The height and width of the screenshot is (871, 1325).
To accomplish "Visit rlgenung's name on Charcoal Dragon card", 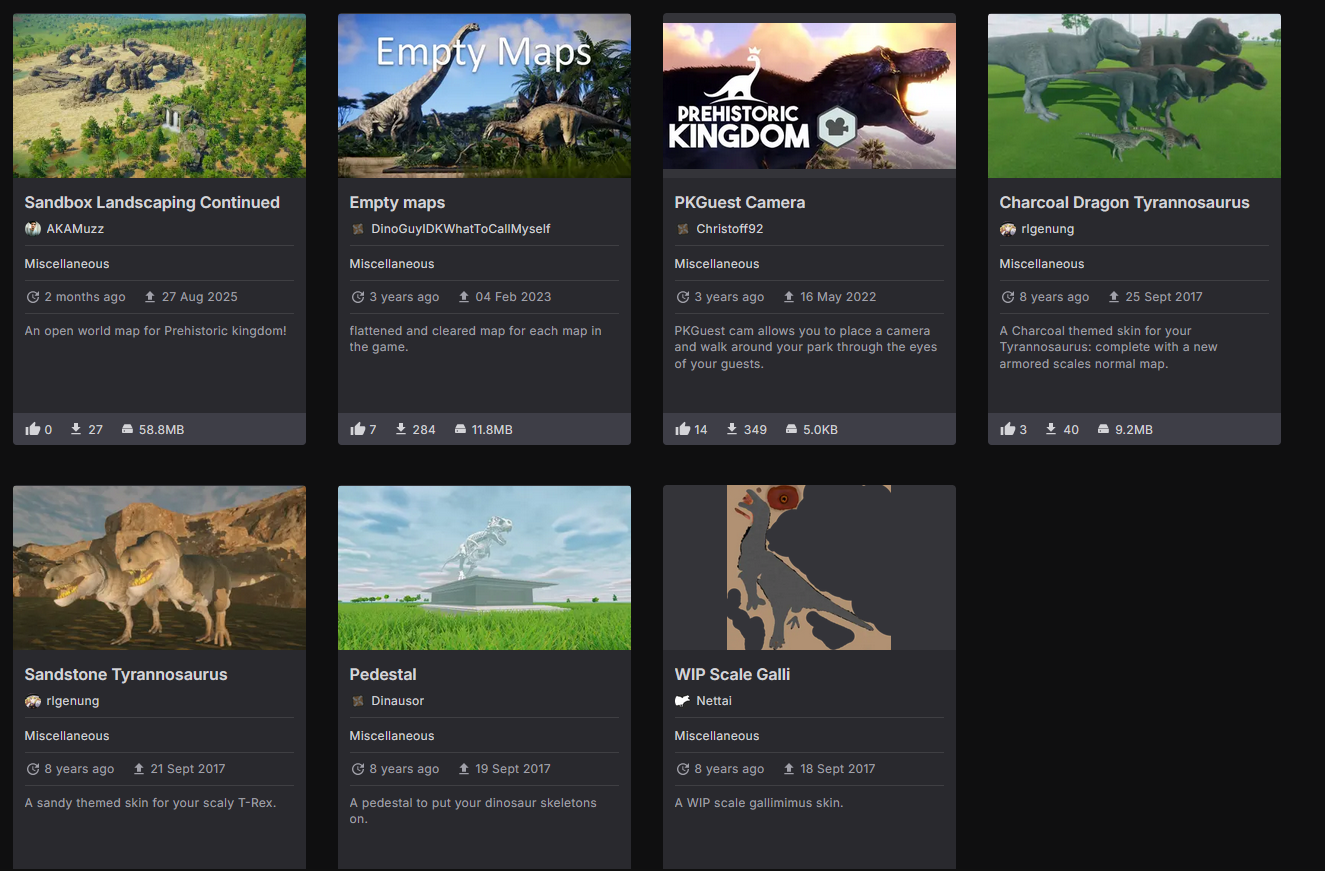I will click(1050, 229).
